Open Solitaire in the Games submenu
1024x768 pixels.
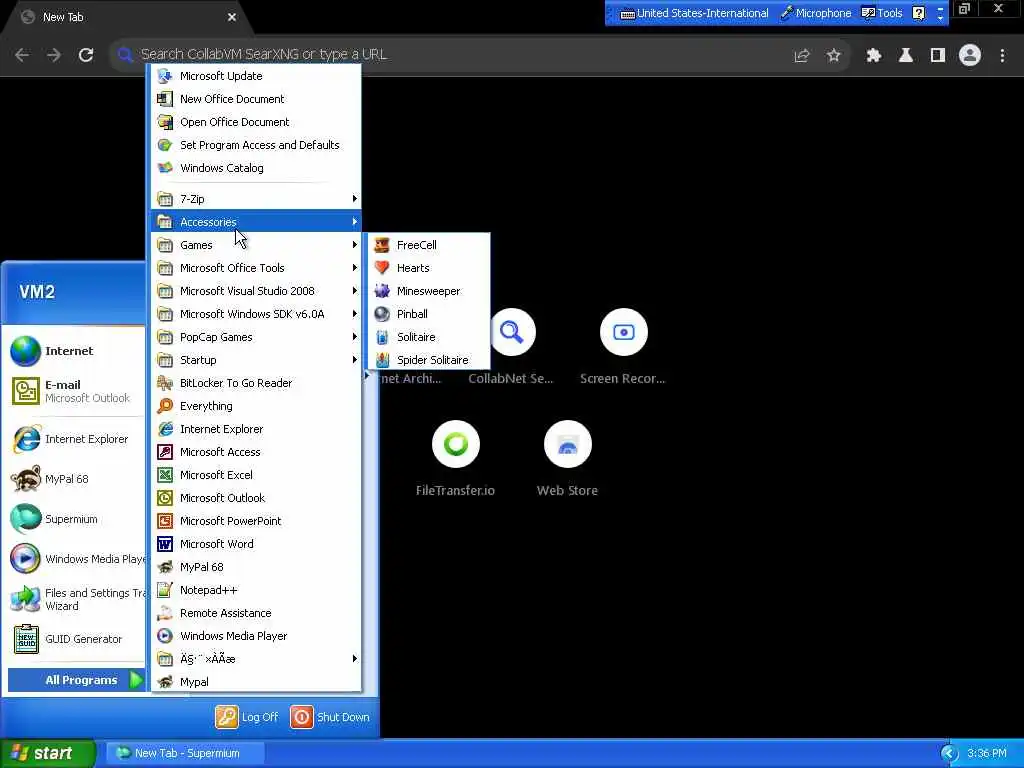(x=429, y=337)
